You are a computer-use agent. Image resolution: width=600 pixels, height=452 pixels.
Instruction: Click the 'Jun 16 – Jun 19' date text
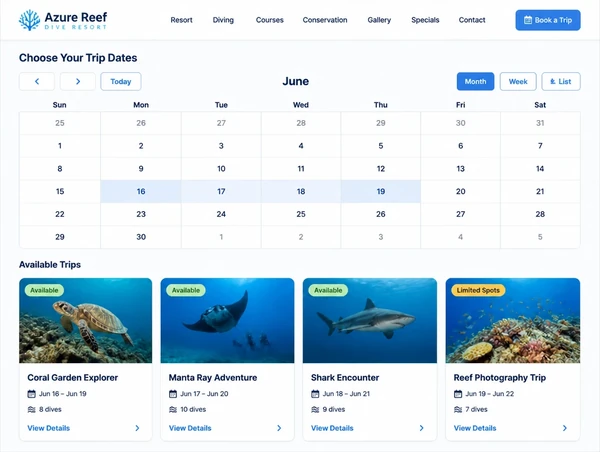point(63,394)
